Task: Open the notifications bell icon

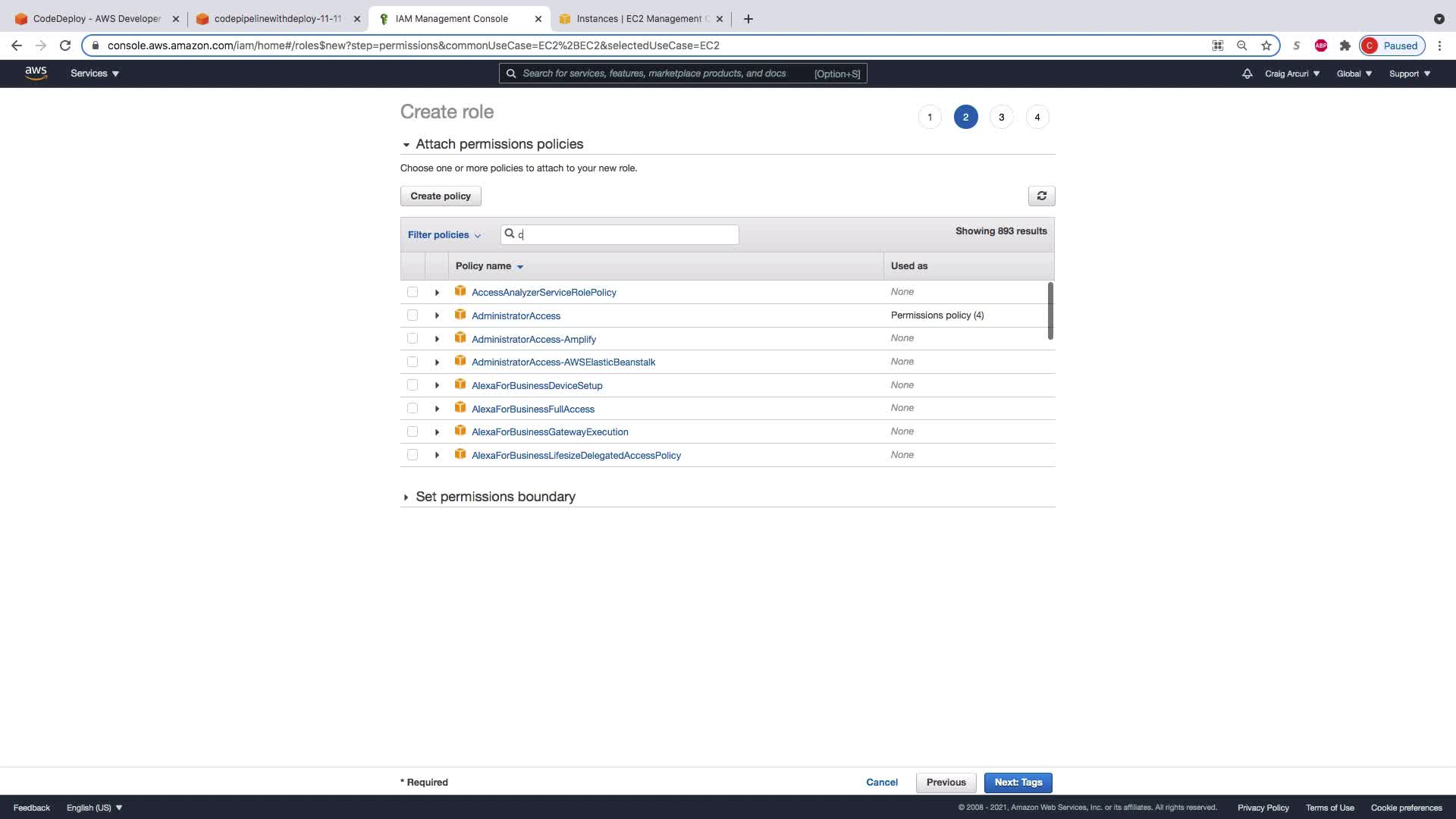Action: coord(1247,74)
